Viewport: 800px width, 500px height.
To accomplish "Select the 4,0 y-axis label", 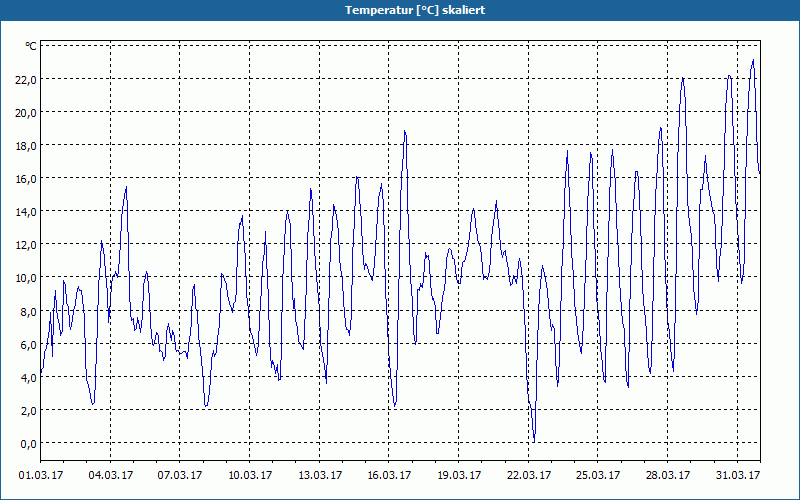I will [30, 378].
